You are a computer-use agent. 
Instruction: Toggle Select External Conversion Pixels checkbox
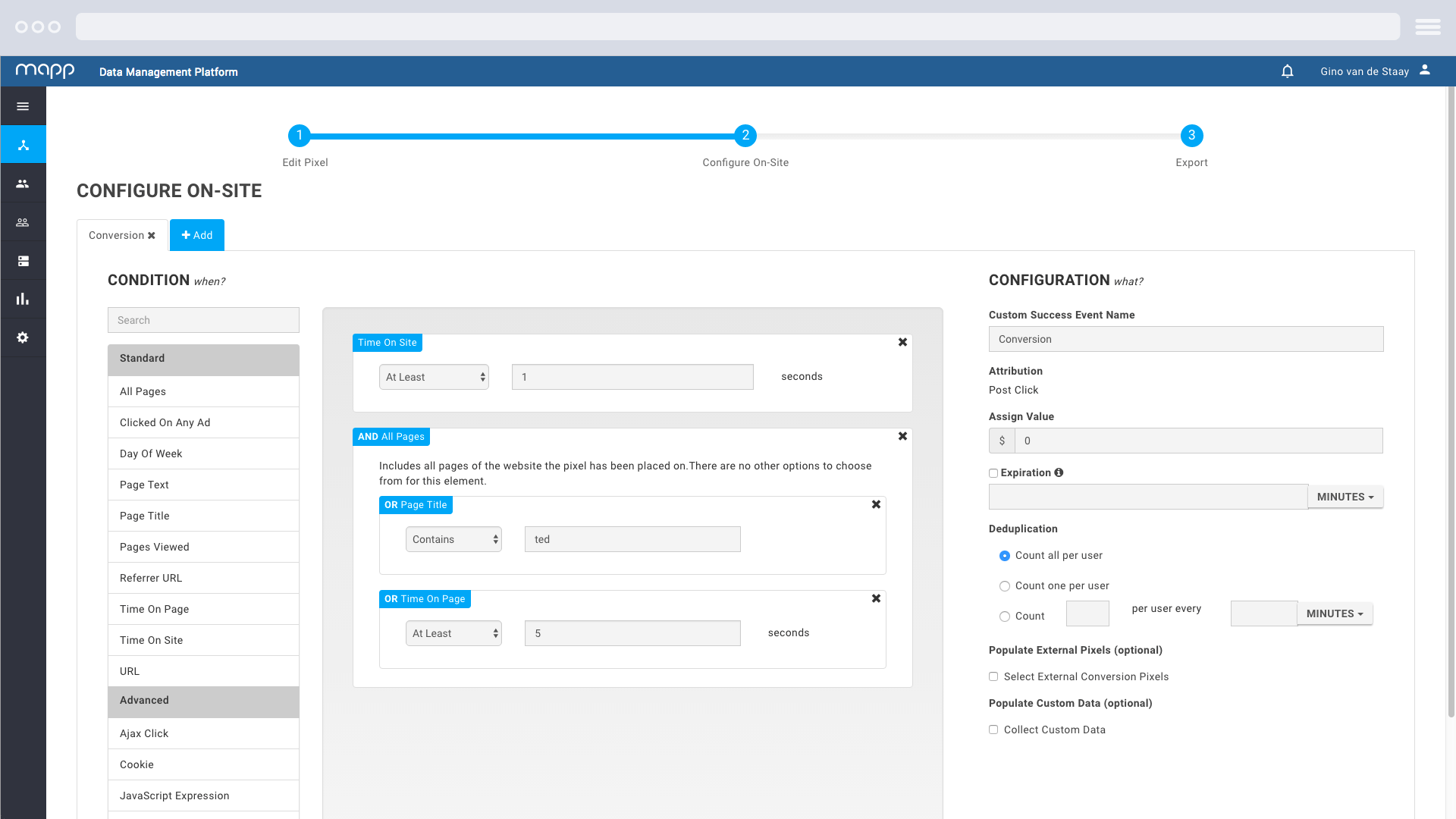(x=993, y=677)
